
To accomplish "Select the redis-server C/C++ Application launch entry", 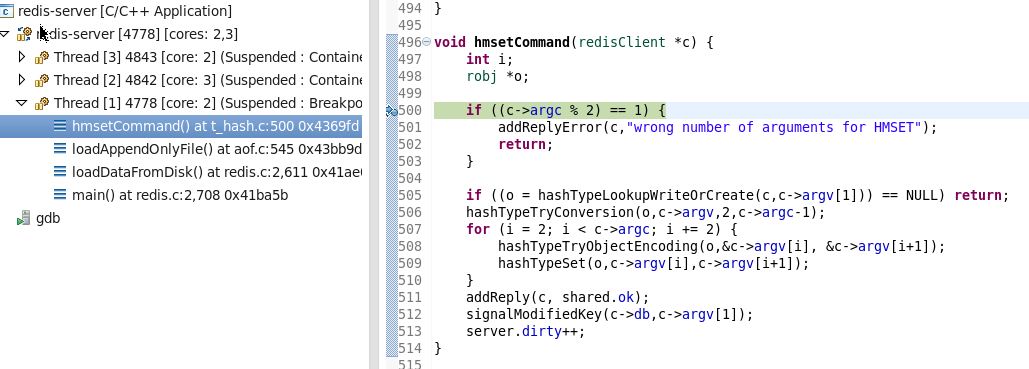I will [125, 11].
